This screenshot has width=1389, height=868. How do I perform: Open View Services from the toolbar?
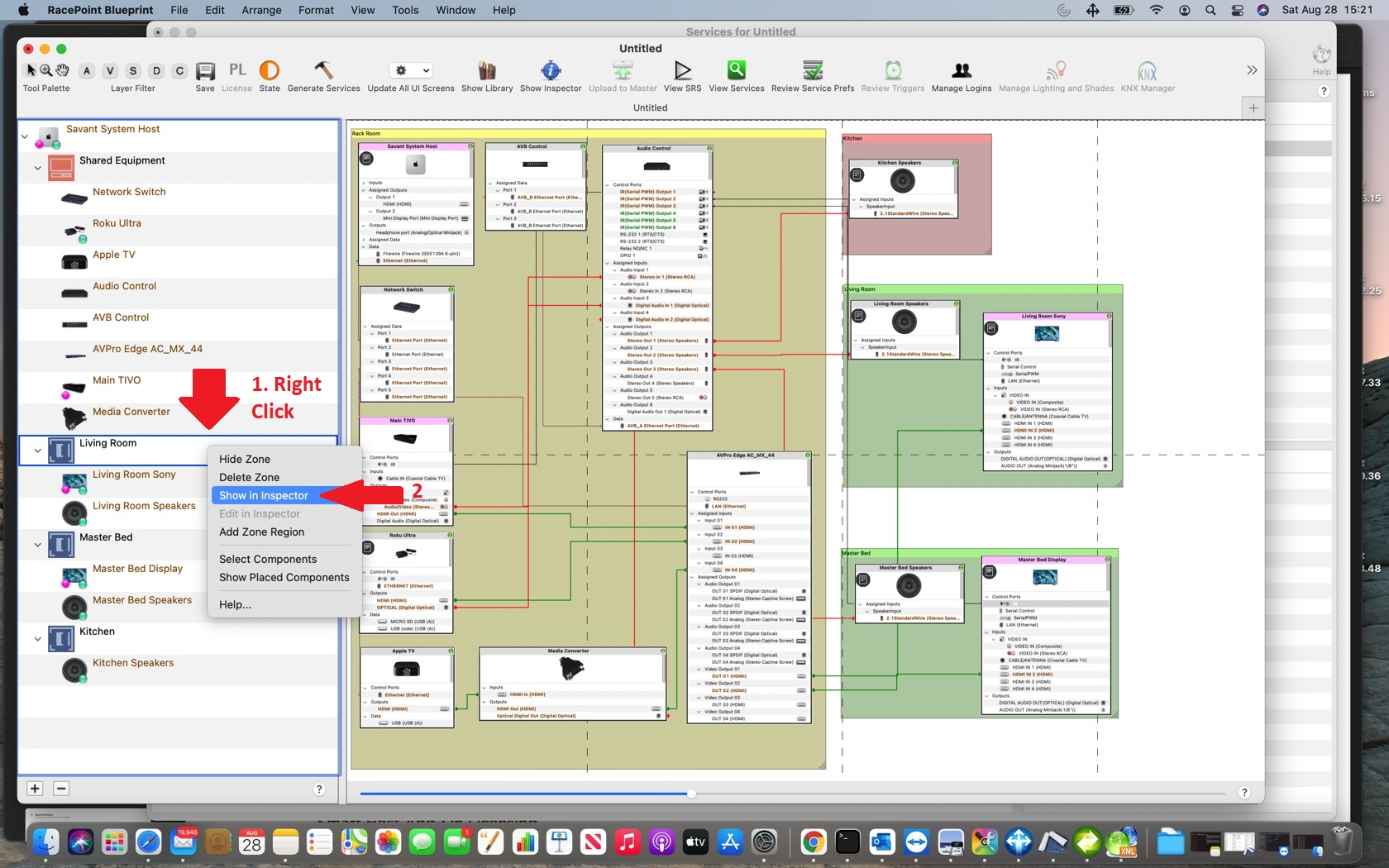point(737,70)
